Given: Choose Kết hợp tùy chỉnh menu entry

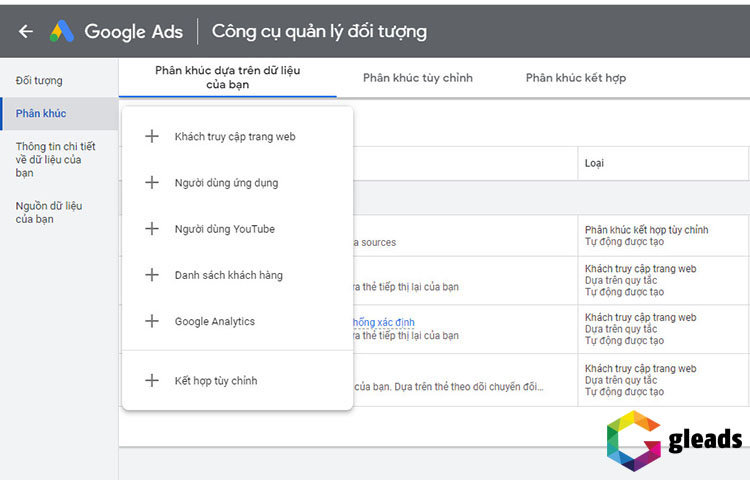Looking at the screenshot, I should click(238, 381).
